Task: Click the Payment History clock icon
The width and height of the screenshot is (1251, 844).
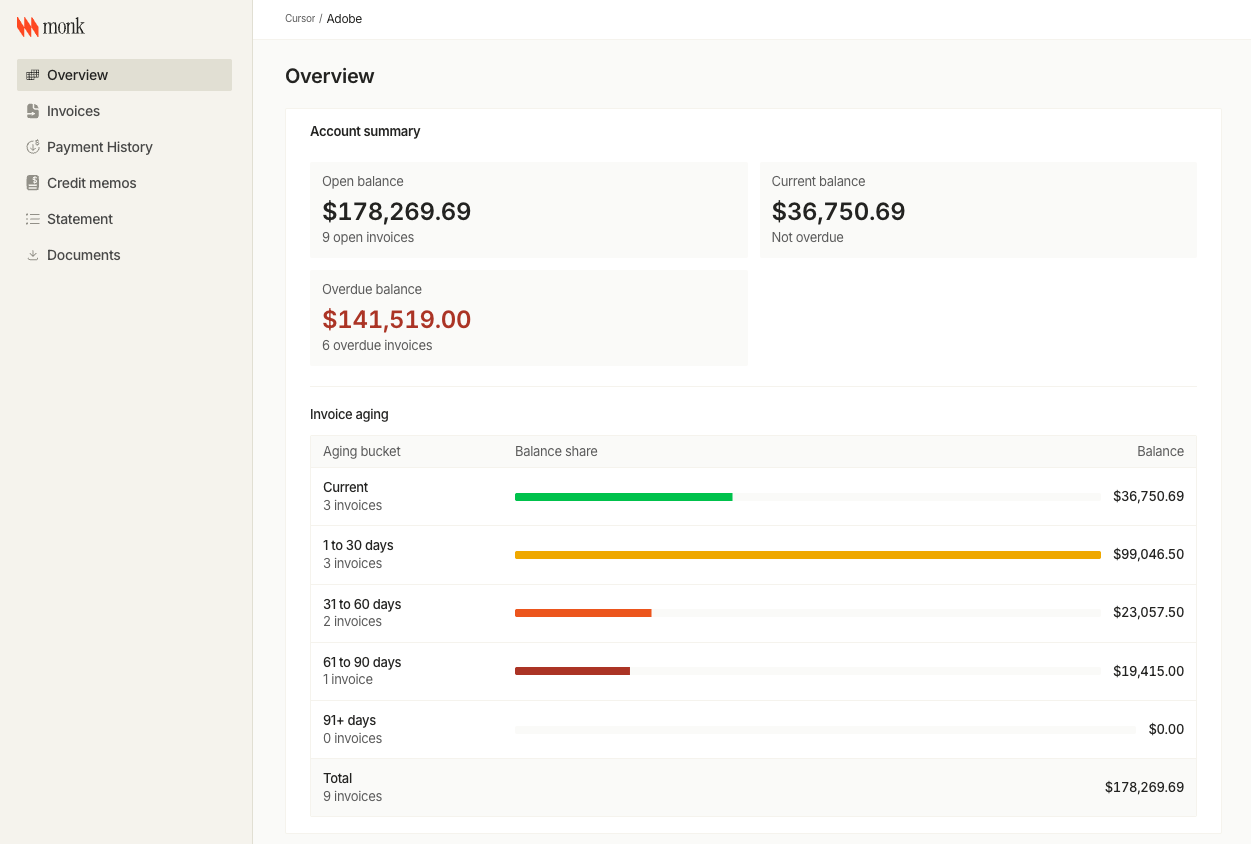Action: point(33,147)
